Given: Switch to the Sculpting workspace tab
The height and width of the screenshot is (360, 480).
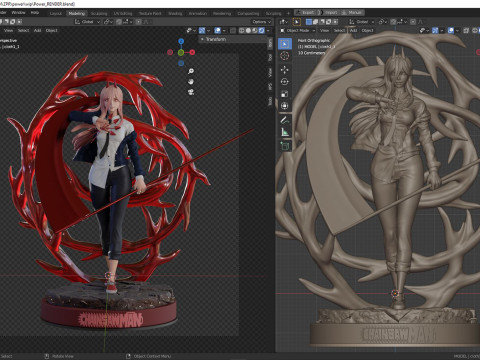Looking at the screenshot, I should 99,13.
